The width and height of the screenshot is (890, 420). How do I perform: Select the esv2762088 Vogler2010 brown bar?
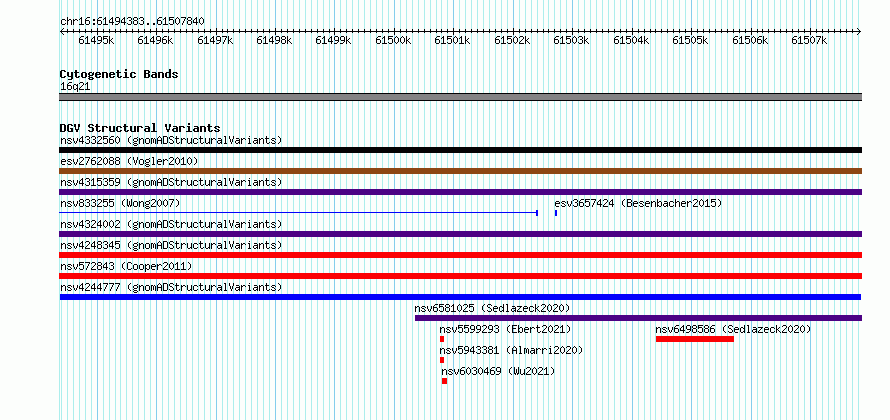pyautogui.click(x=461, y=171)
